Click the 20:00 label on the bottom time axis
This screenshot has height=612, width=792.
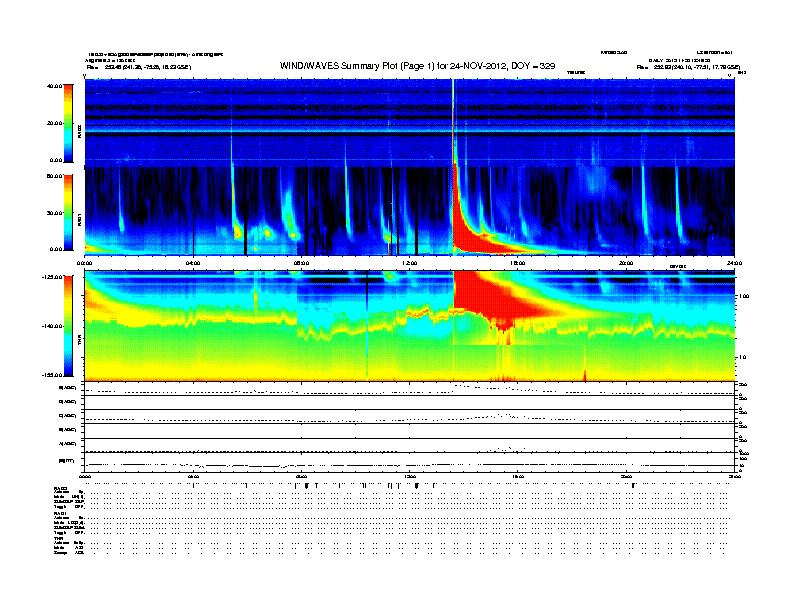pos(626,476)
